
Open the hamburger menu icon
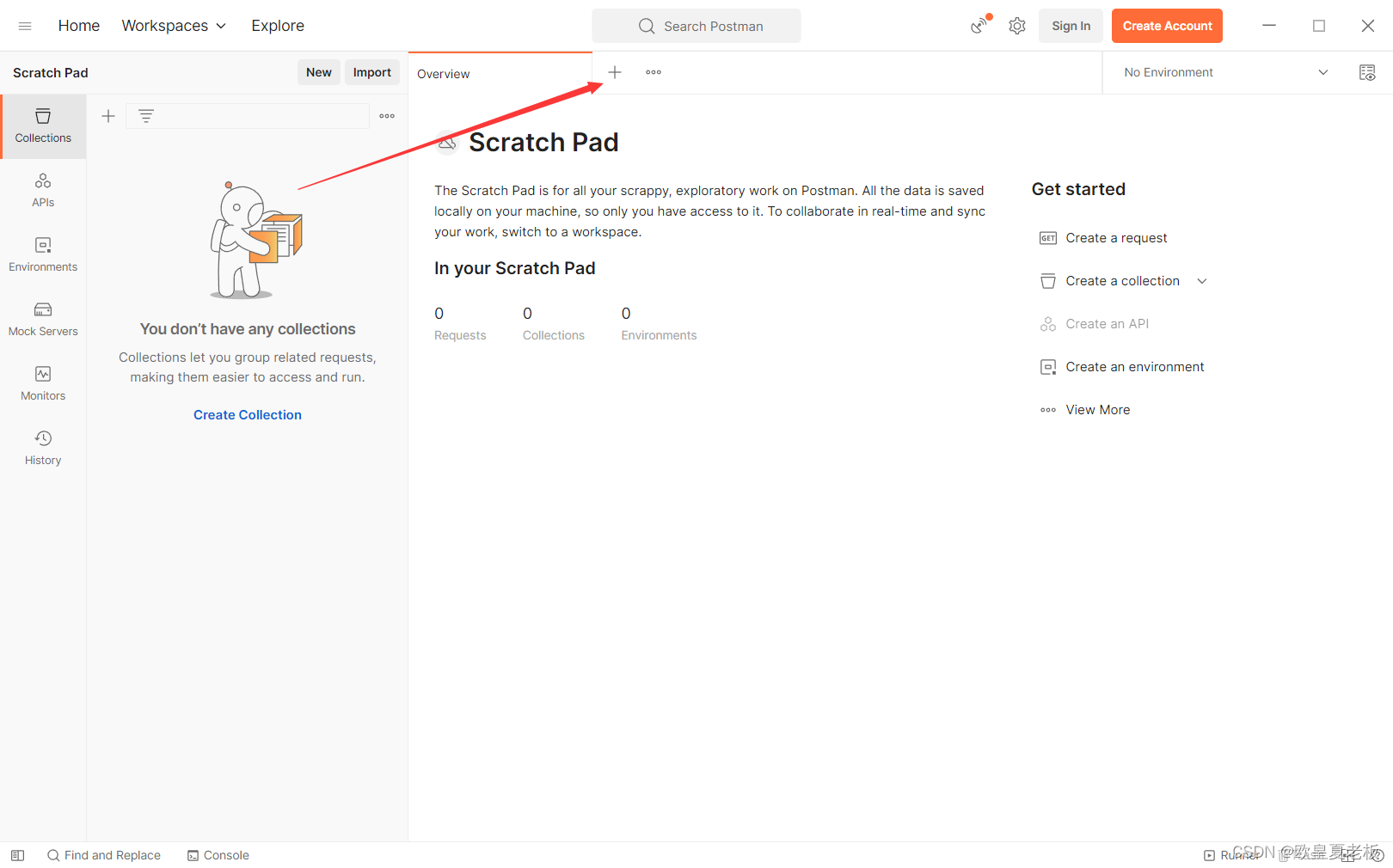[25, 26]
